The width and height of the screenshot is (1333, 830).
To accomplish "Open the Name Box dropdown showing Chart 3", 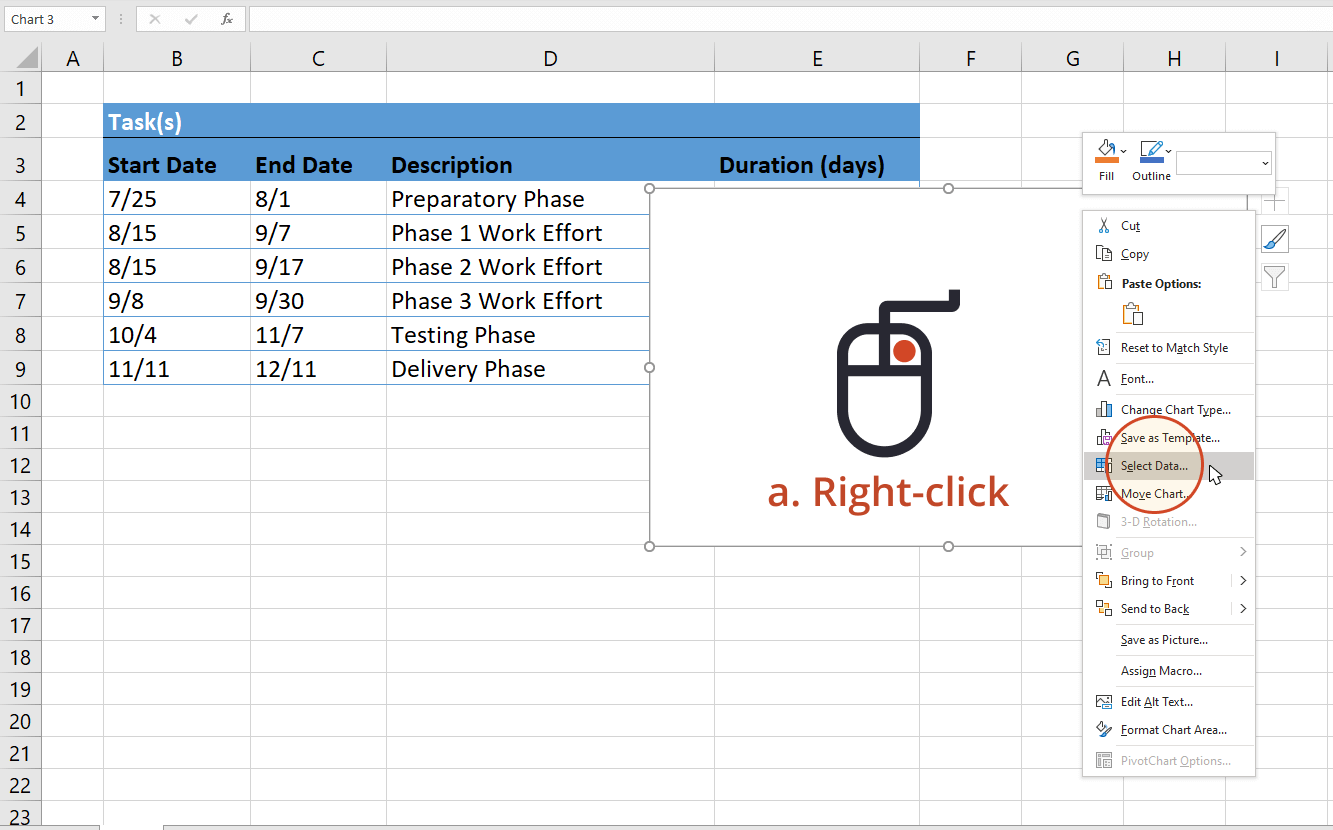I will [x=97, y=18].
